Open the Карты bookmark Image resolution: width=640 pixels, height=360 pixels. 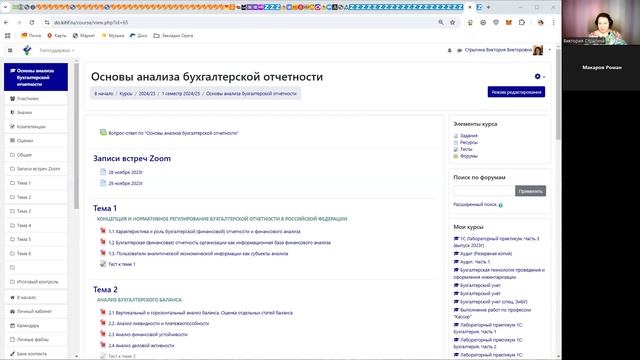(x=57, y=36)
